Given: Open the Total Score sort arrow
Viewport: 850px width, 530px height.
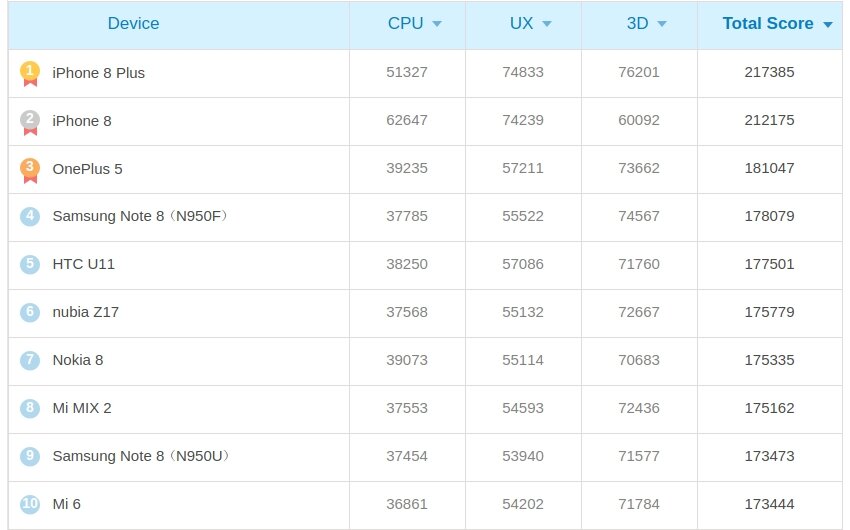Looking at the screenshot, I should 827,24.
